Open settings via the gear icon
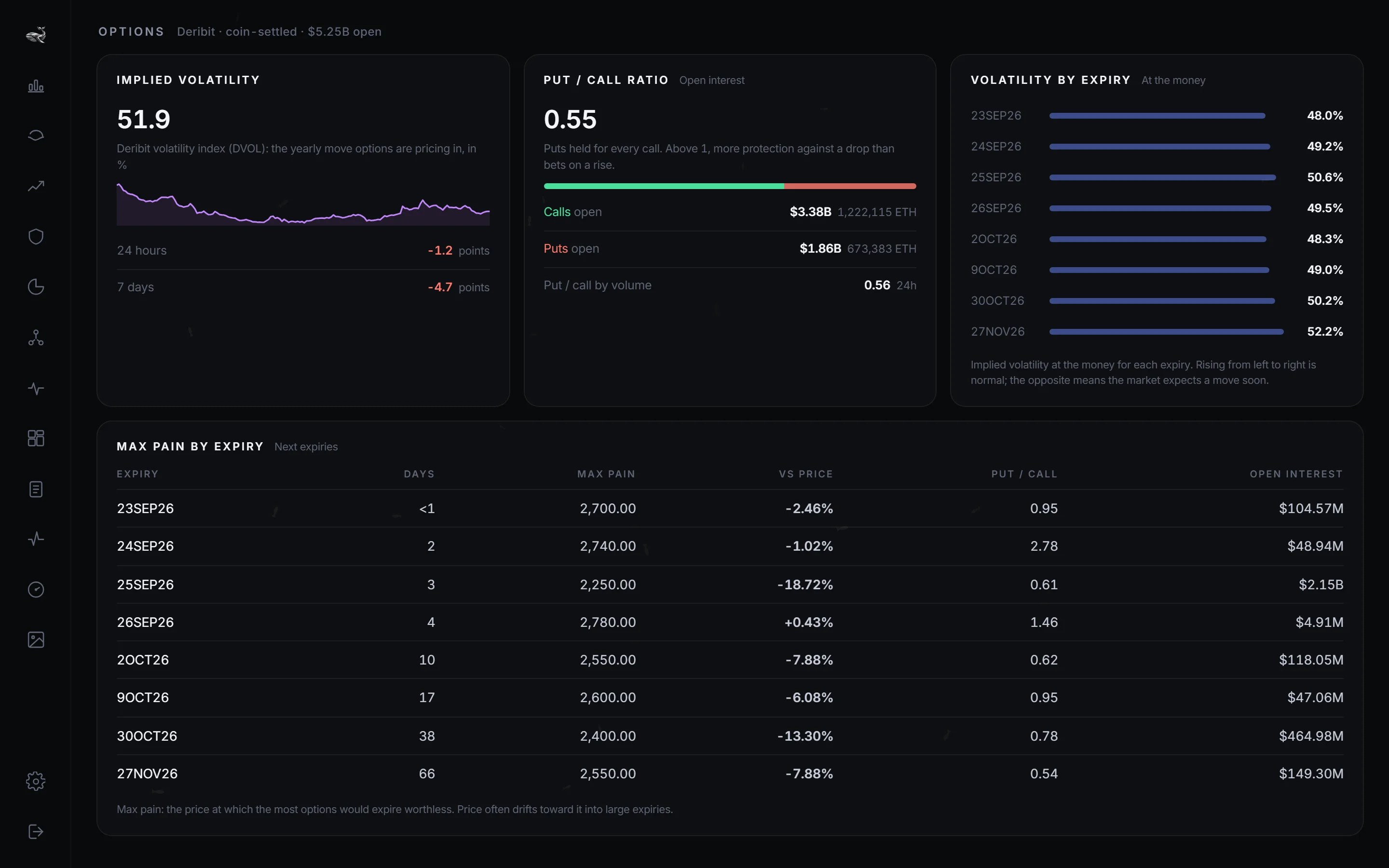Image resolution: width=1389 pixels, height=868 pixels. pos(36,781)
